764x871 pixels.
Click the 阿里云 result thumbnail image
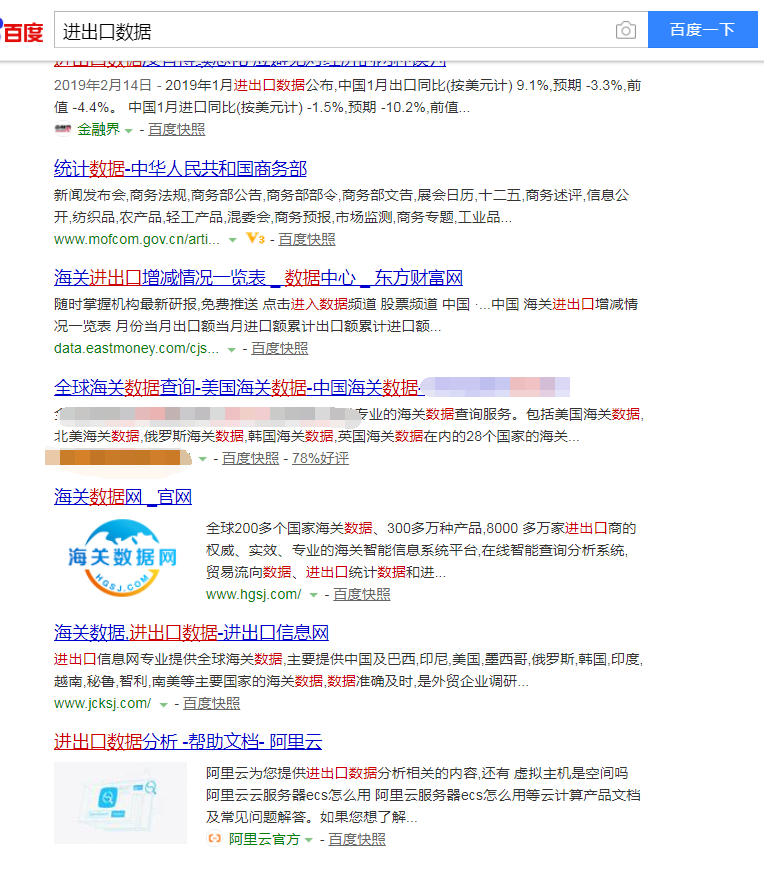(121, 803)
